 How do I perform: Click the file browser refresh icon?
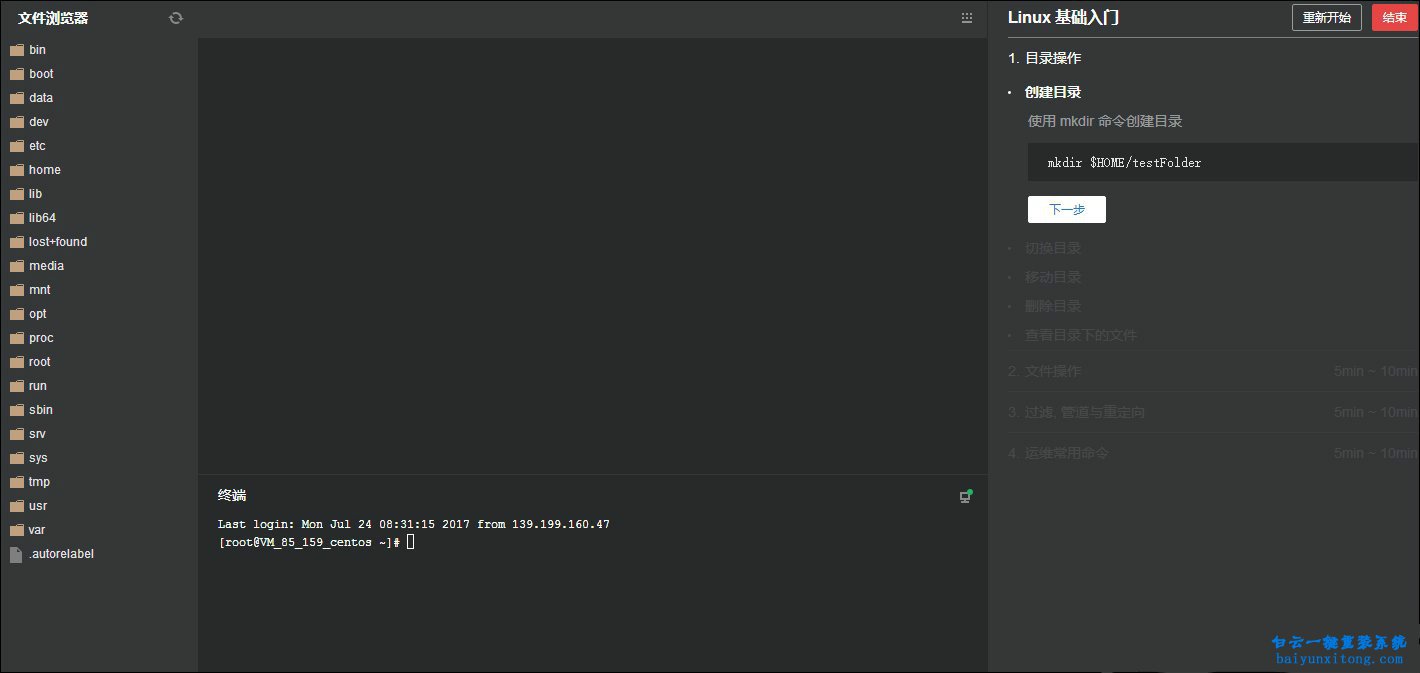point(176,18)
